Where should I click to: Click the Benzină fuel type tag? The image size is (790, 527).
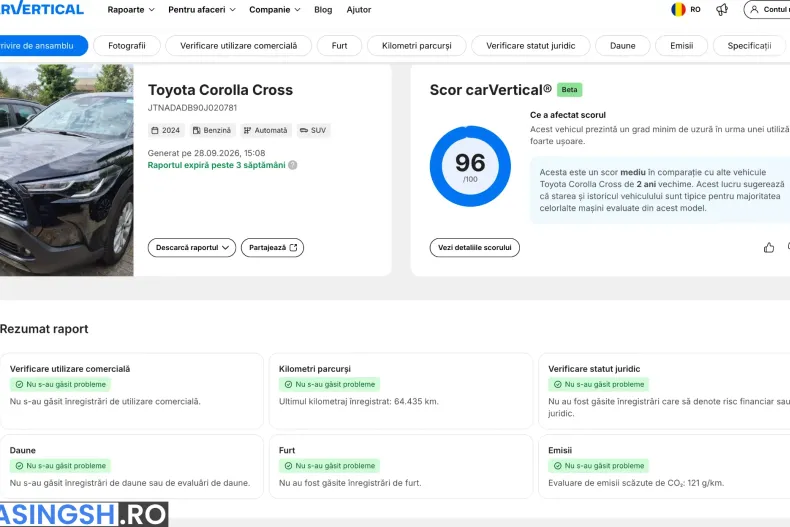tap(212, 130)
